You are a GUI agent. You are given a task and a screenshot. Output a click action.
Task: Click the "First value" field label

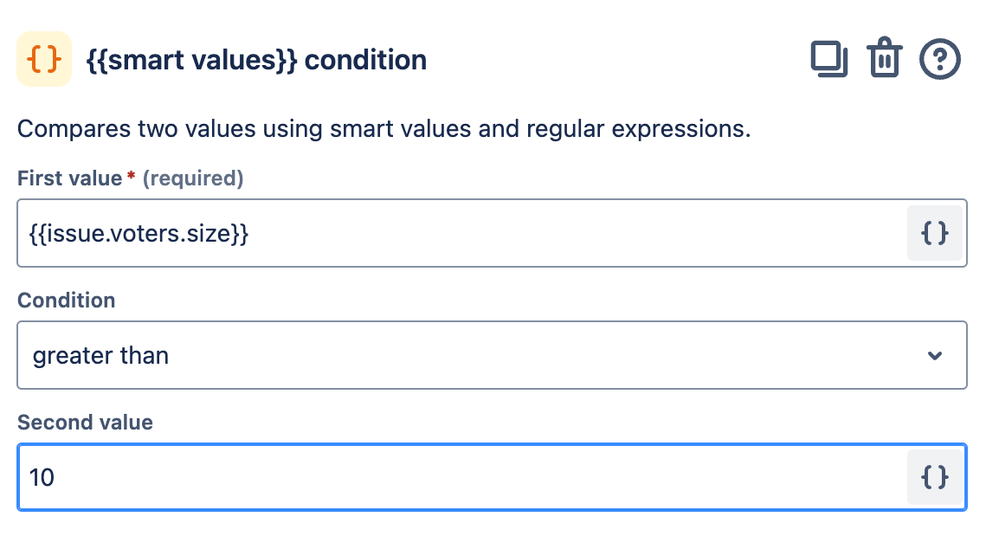[x=70, y=179]
